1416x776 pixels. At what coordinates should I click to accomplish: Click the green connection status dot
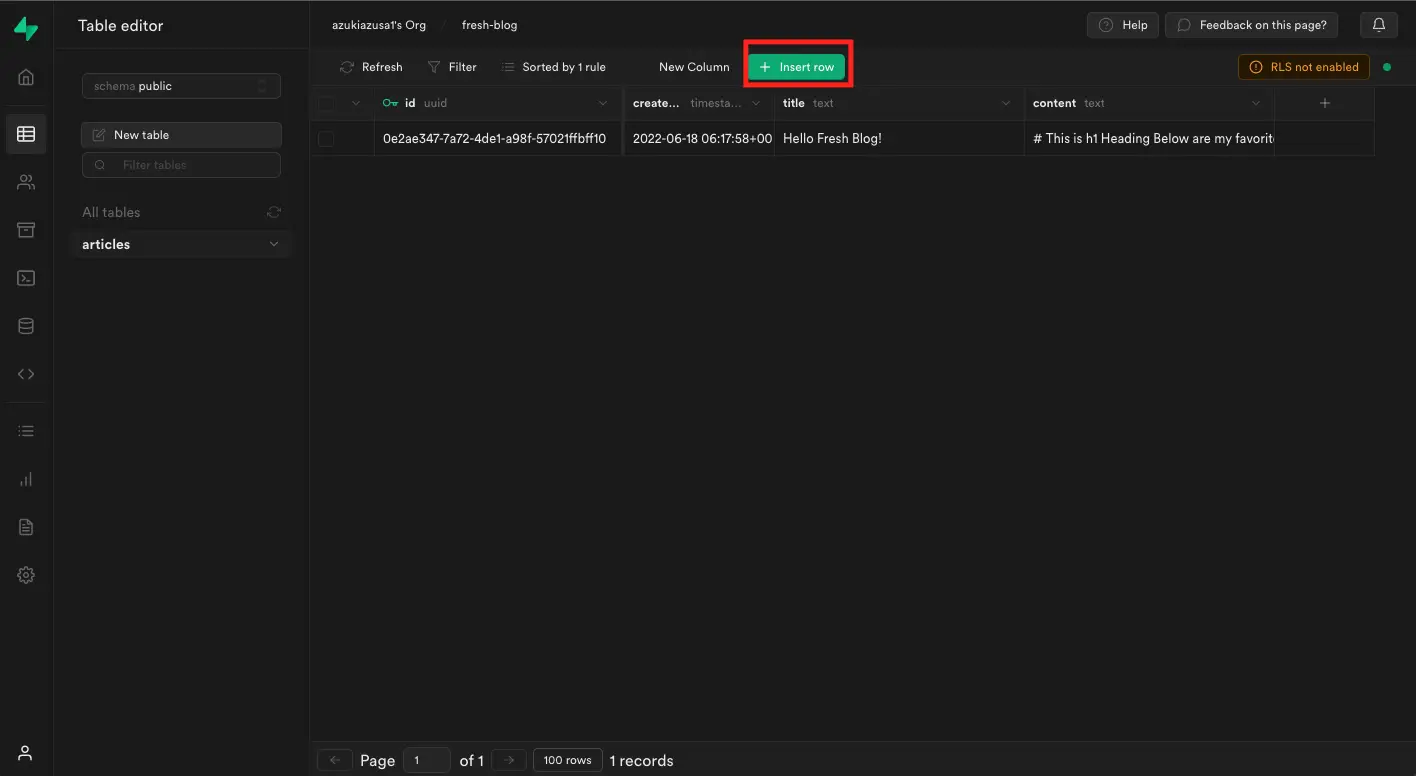pos(1386,67)
